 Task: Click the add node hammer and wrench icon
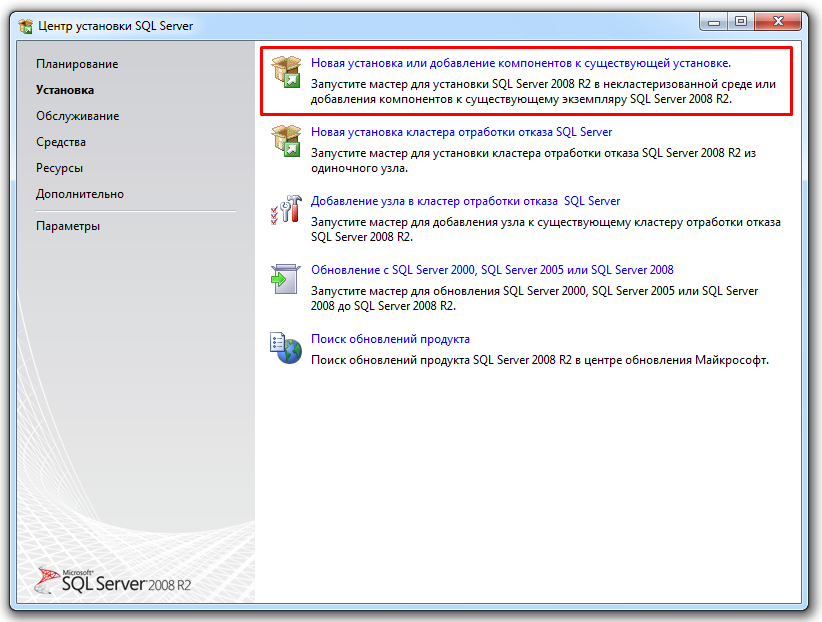click(286, 210)
